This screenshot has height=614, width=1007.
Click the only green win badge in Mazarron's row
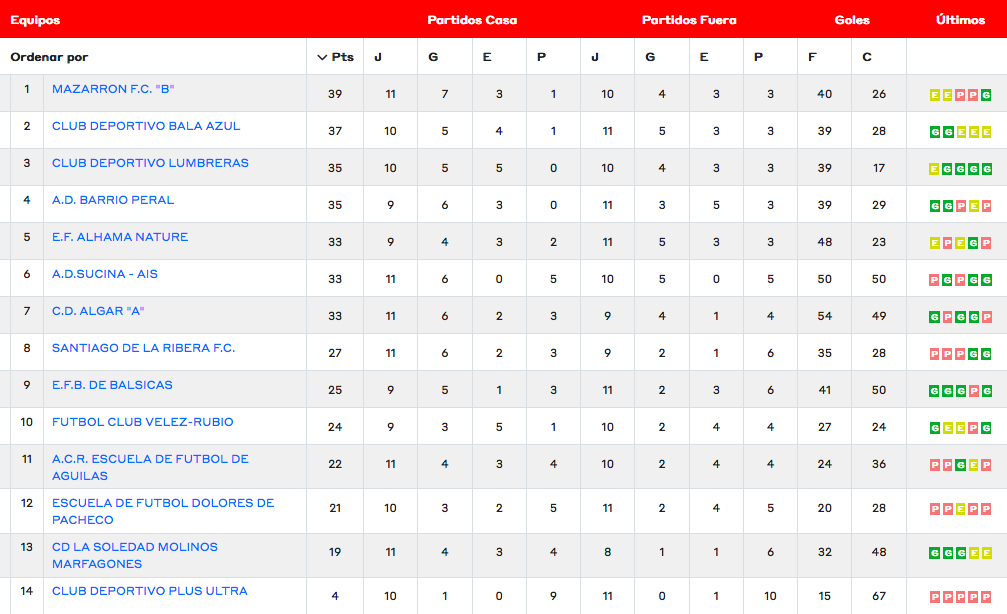click(986, 95)
